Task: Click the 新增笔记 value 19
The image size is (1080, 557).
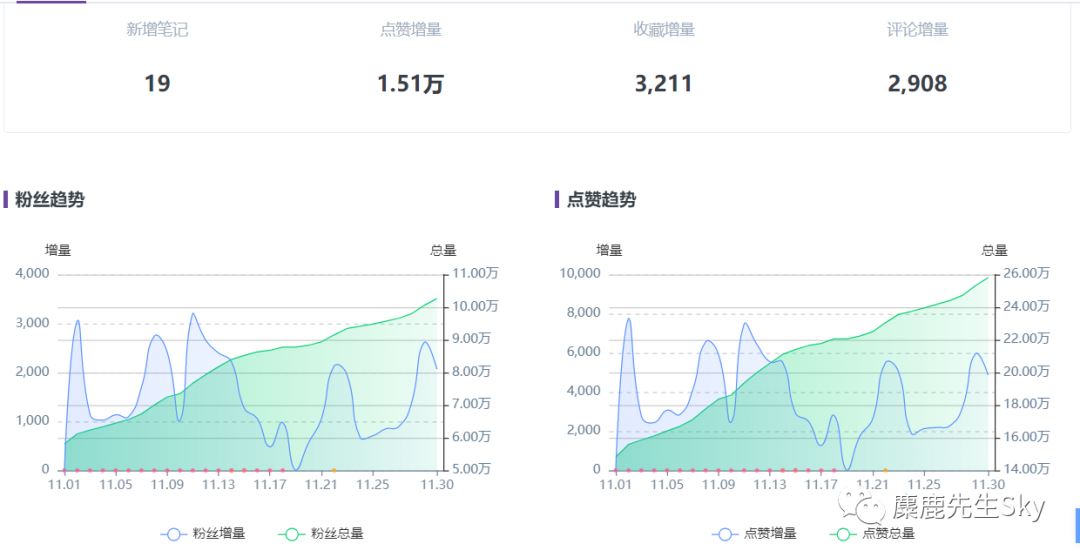Action: pos(157,83)
